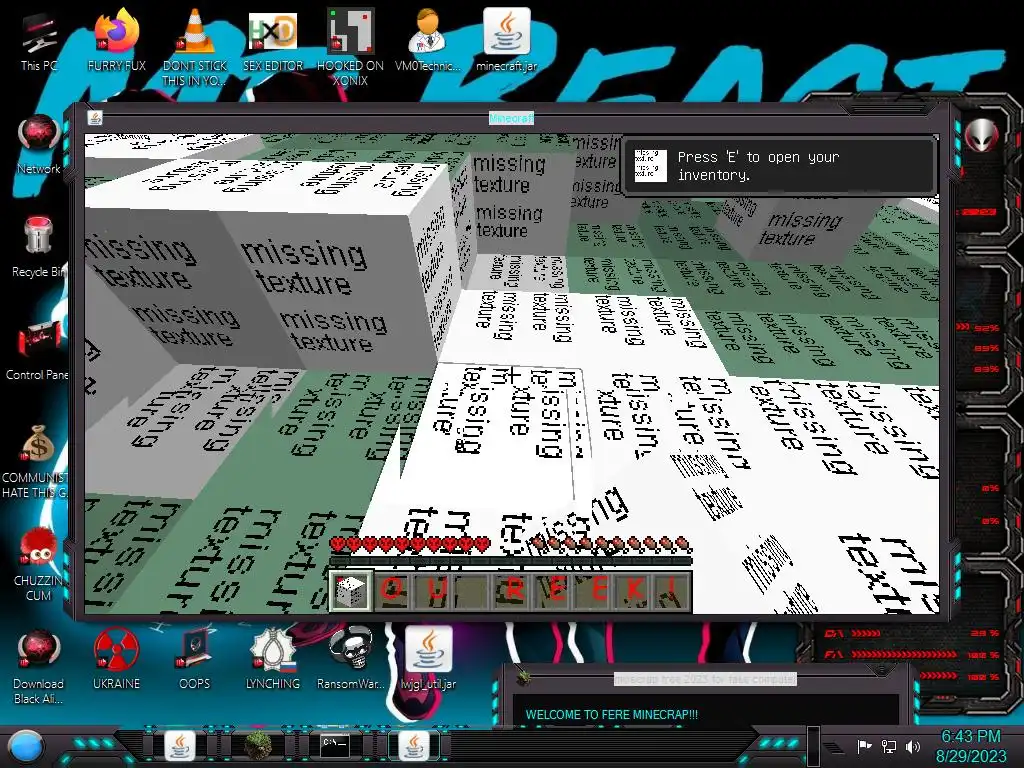This screenshot has height=768, width=1024.
Task: Open the Network desktop icon
Action: pos(39,145)
